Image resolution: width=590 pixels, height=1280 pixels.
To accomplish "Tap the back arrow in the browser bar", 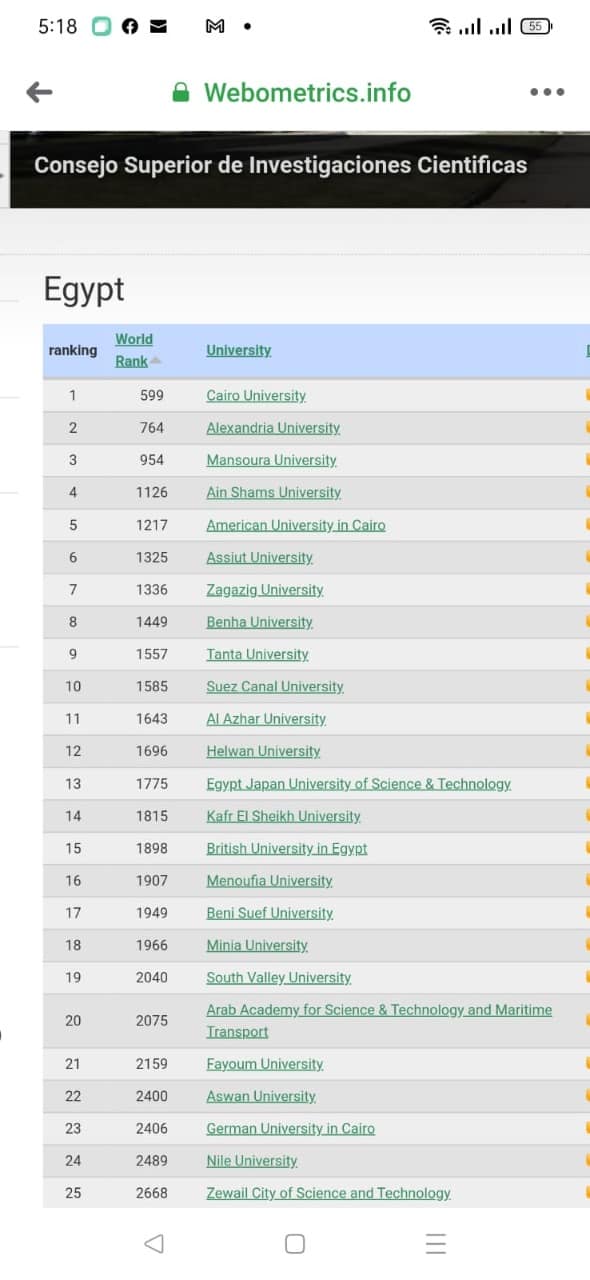I will pyautogui.click(x=39, y=92).
